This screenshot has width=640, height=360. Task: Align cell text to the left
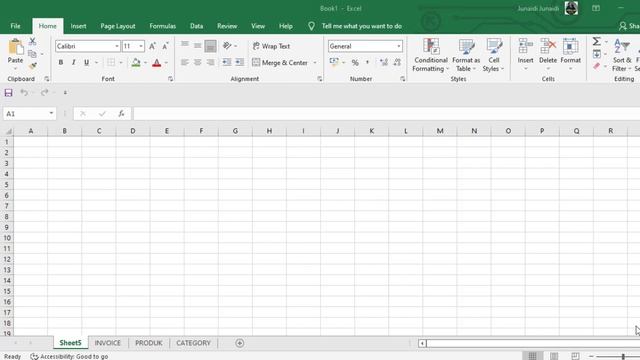185,62
